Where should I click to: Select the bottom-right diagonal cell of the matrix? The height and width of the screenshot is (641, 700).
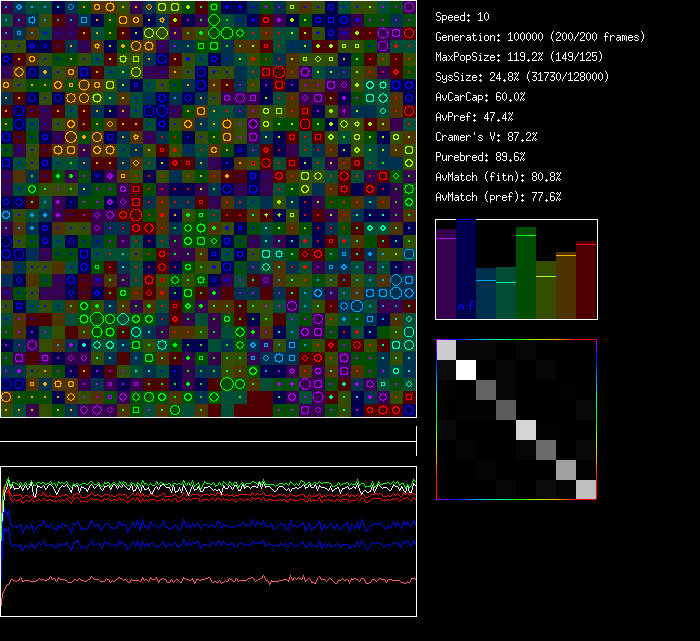[x=586, y=489]
